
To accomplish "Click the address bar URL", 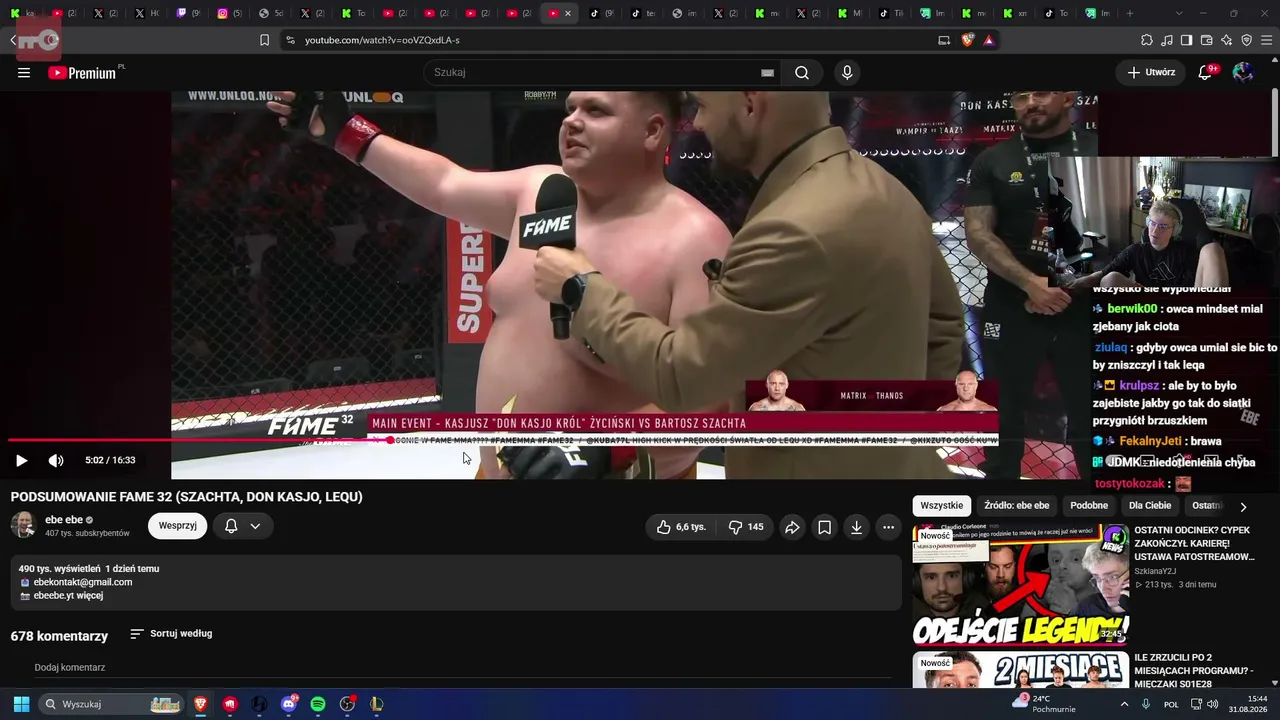I will tap(382, 40).
